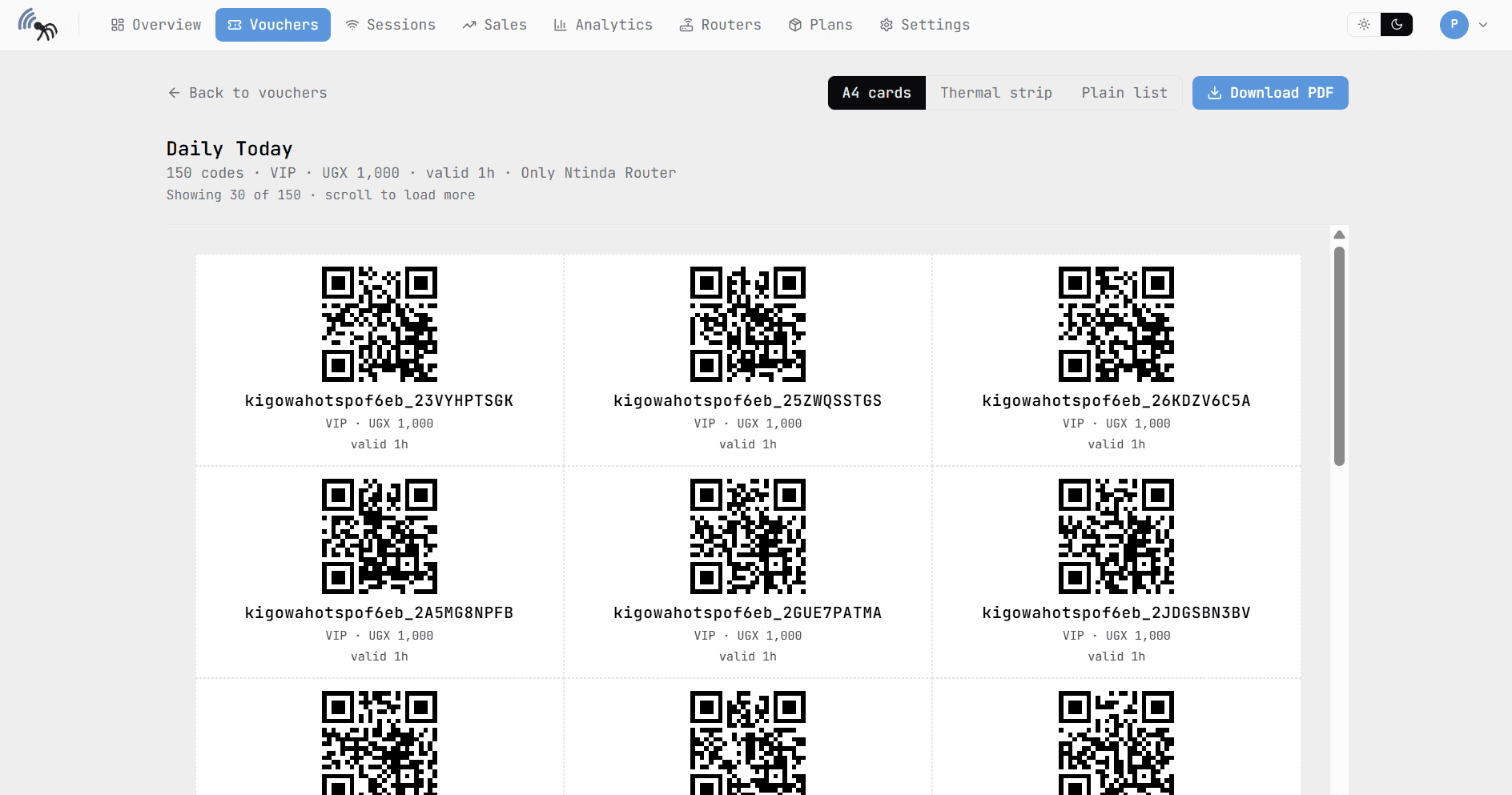Click the scrollbar up arrow
The image size is (1512, 795).
pos(1339,235)
